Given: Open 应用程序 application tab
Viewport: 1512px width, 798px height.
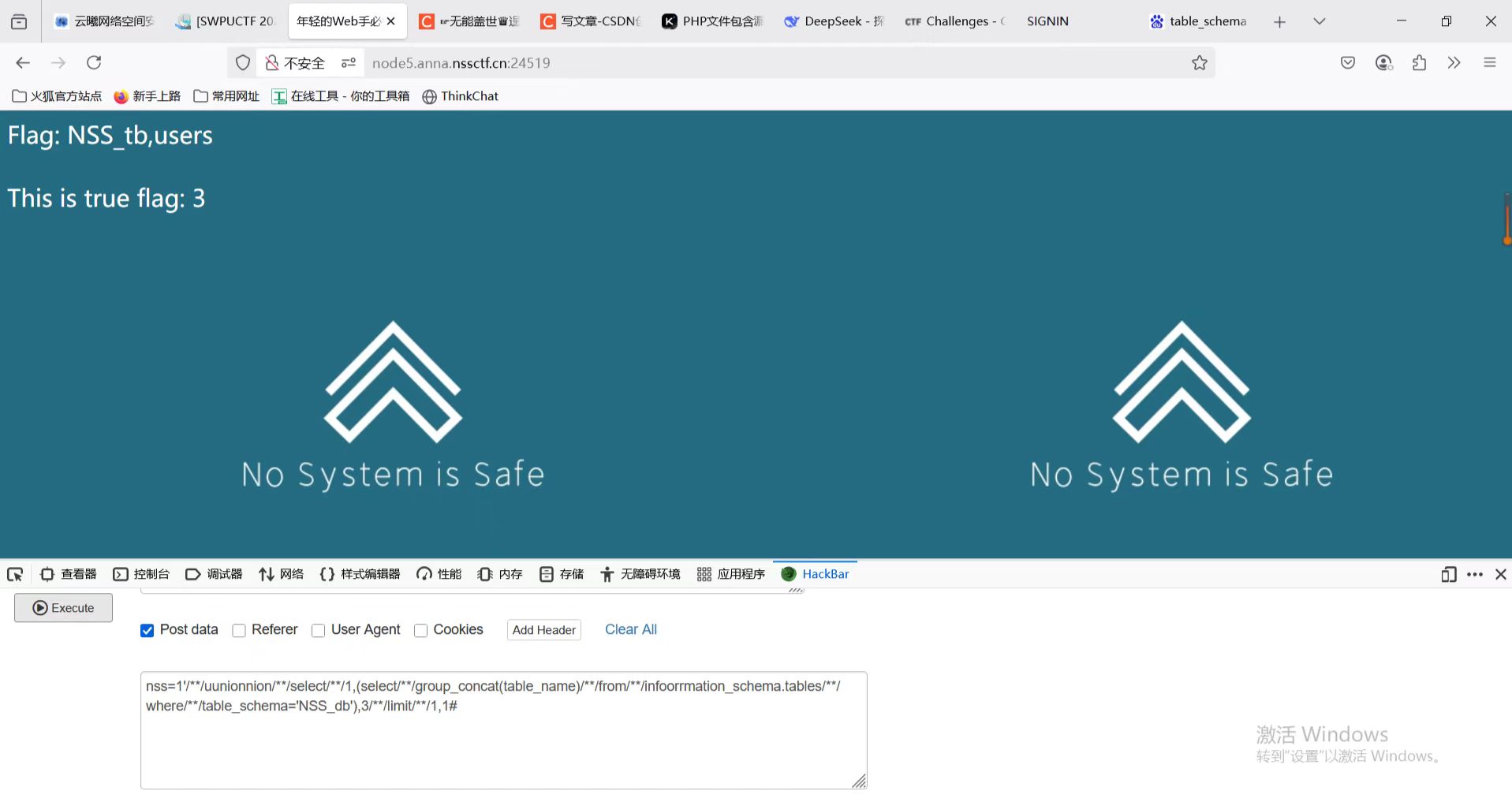Looking at the screenshot, I should pos(731,574).
